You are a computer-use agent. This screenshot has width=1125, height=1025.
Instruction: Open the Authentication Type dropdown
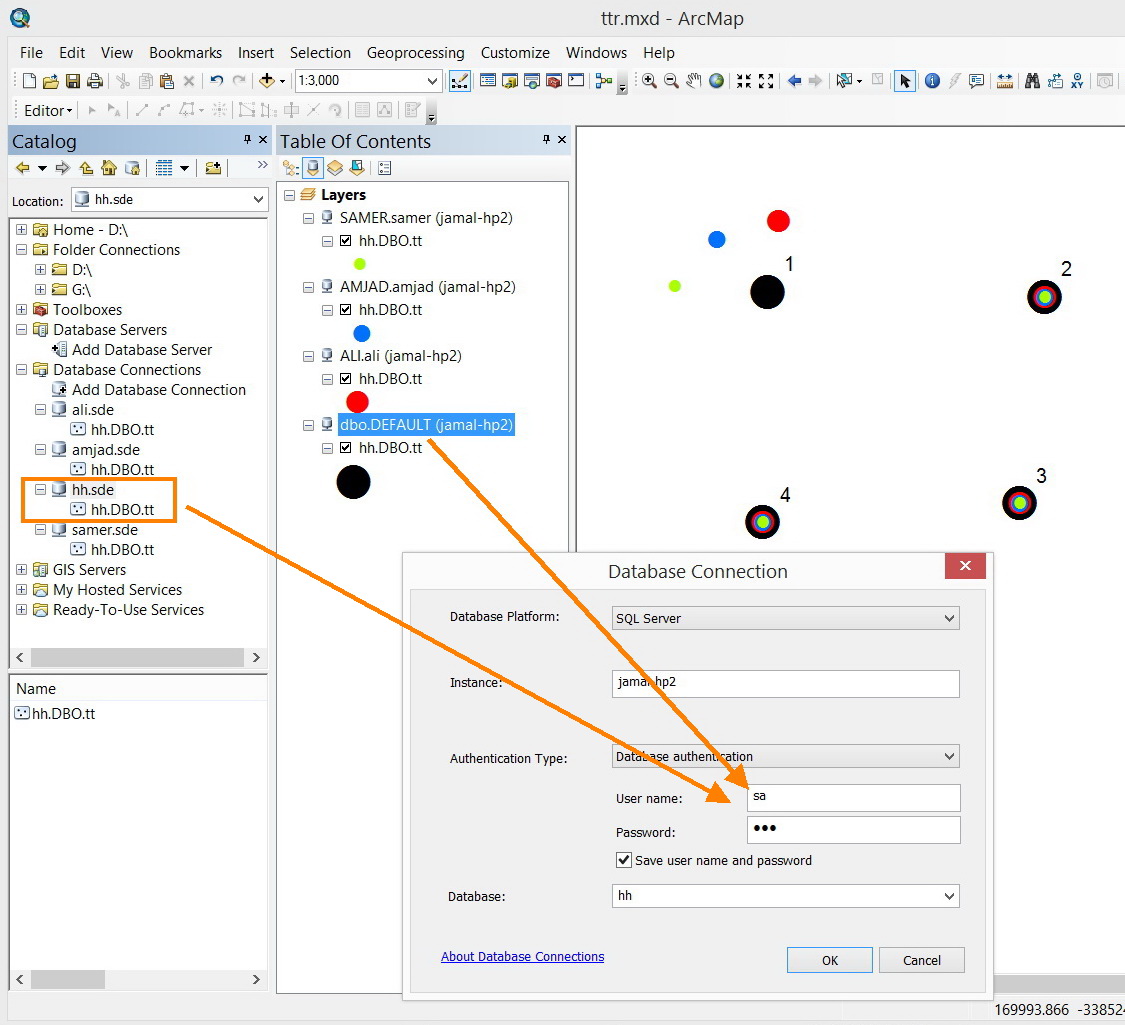click(x=949, y=756)
